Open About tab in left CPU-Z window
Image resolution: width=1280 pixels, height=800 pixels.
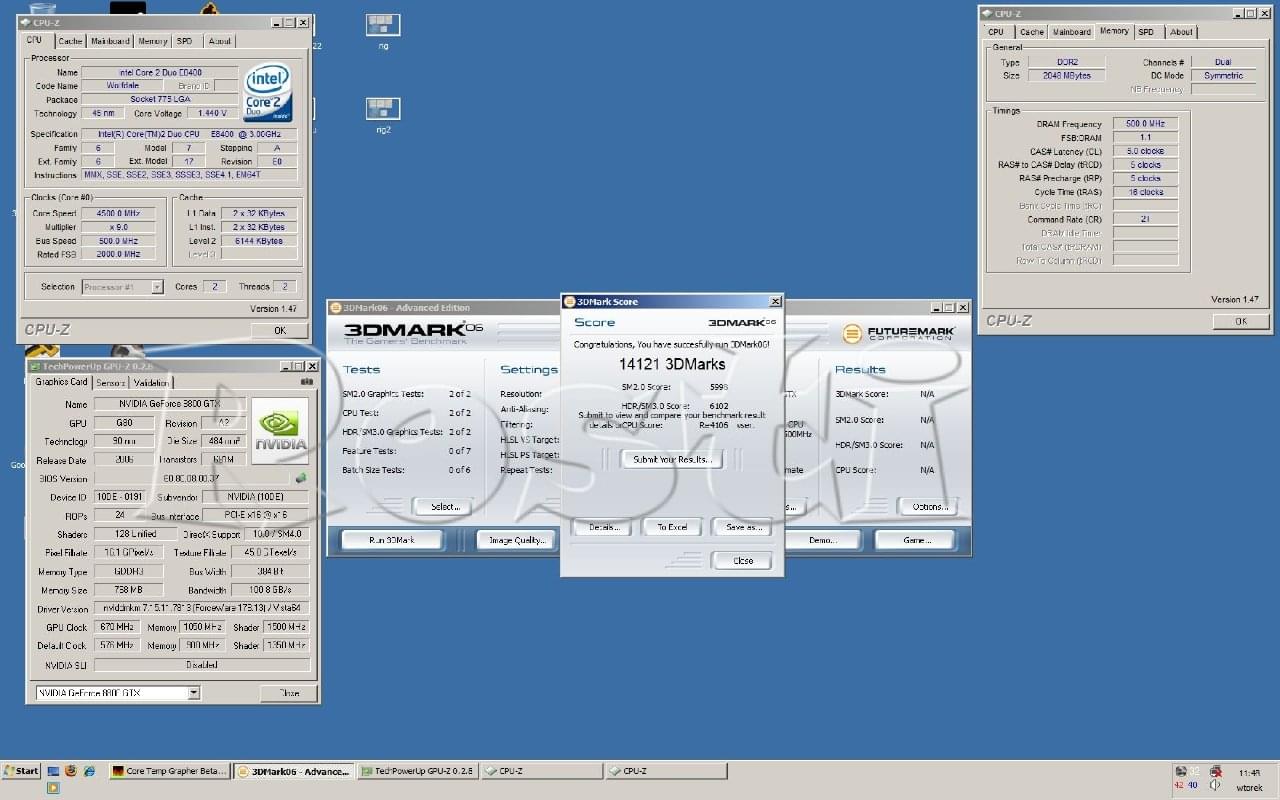click(220, 41)
